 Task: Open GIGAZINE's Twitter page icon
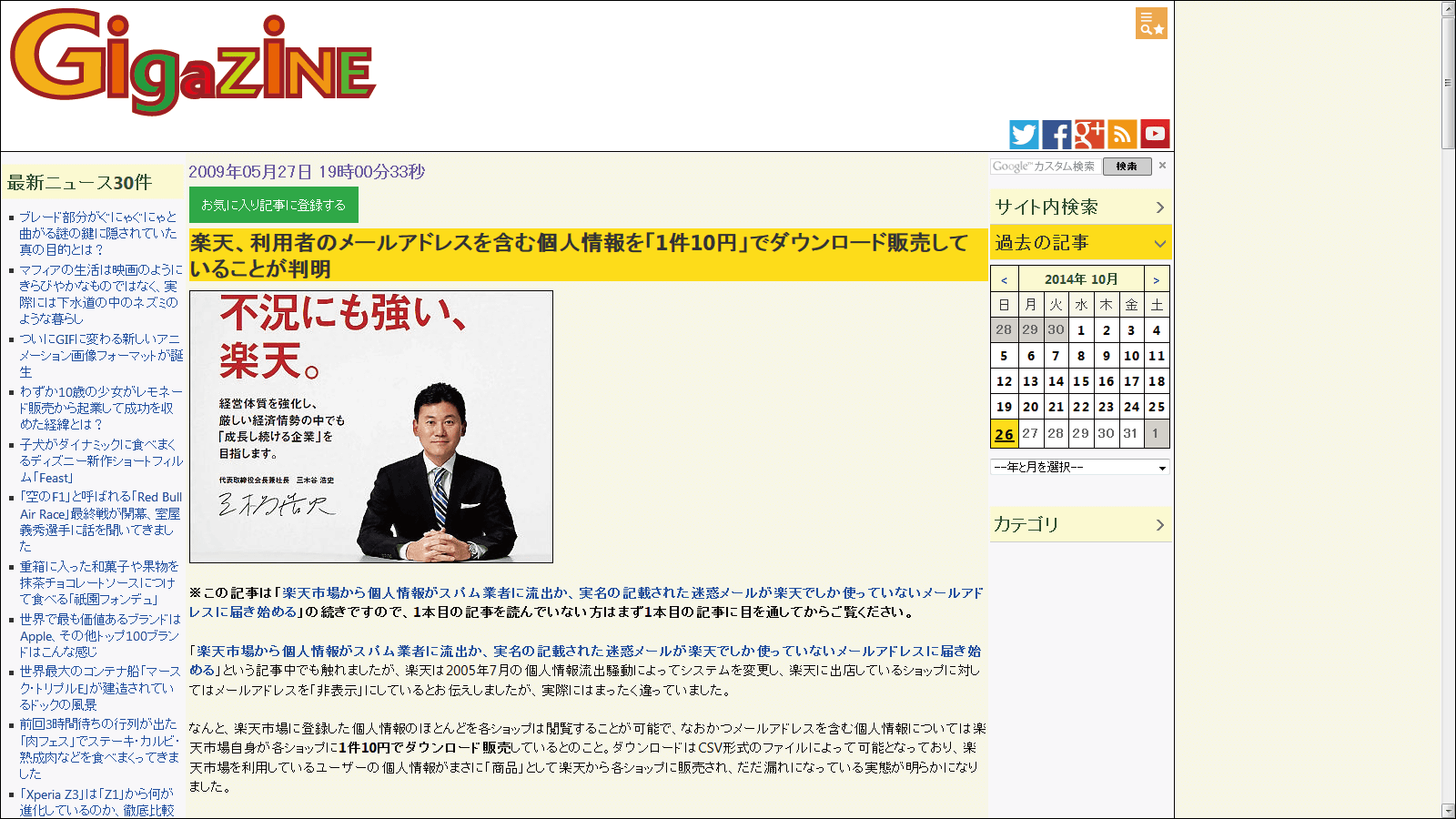pyautogui.click(x=1024, y=135)
